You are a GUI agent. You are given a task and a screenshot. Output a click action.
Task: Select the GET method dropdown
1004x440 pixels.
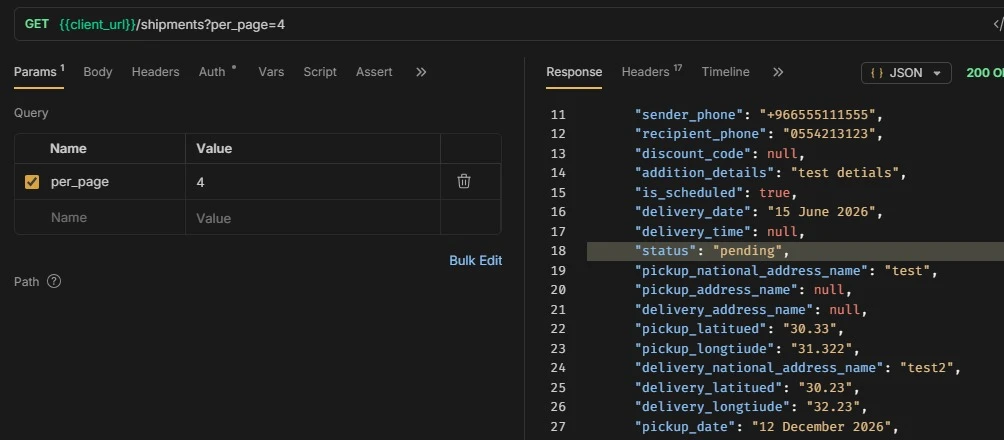point(36,24)
